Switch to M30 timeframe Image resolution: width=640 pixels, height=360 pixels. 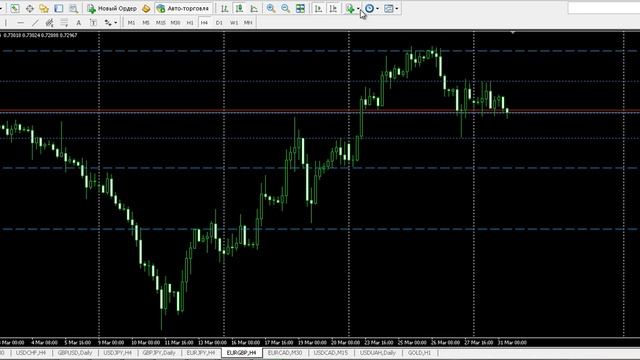pyautogui.click(x=175, y=23)
